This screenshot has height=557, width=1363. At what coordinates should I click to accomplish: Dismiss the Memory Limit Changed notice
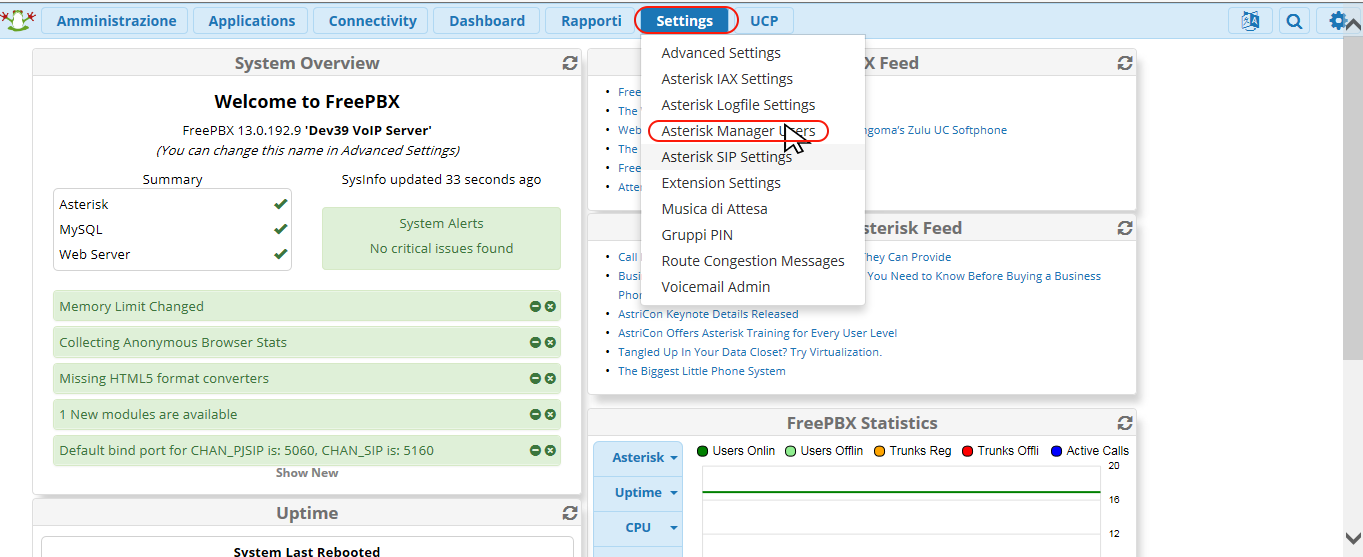(x=550, y=306)
